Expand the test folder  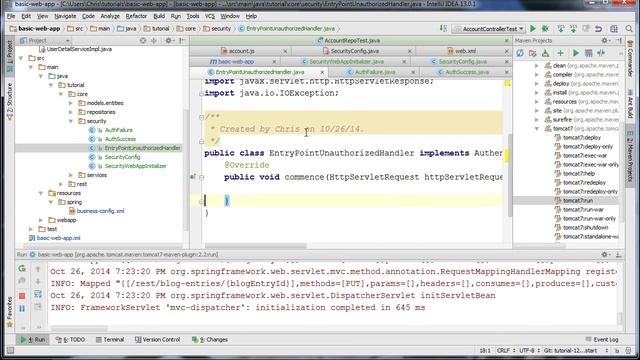click(31, 229)
